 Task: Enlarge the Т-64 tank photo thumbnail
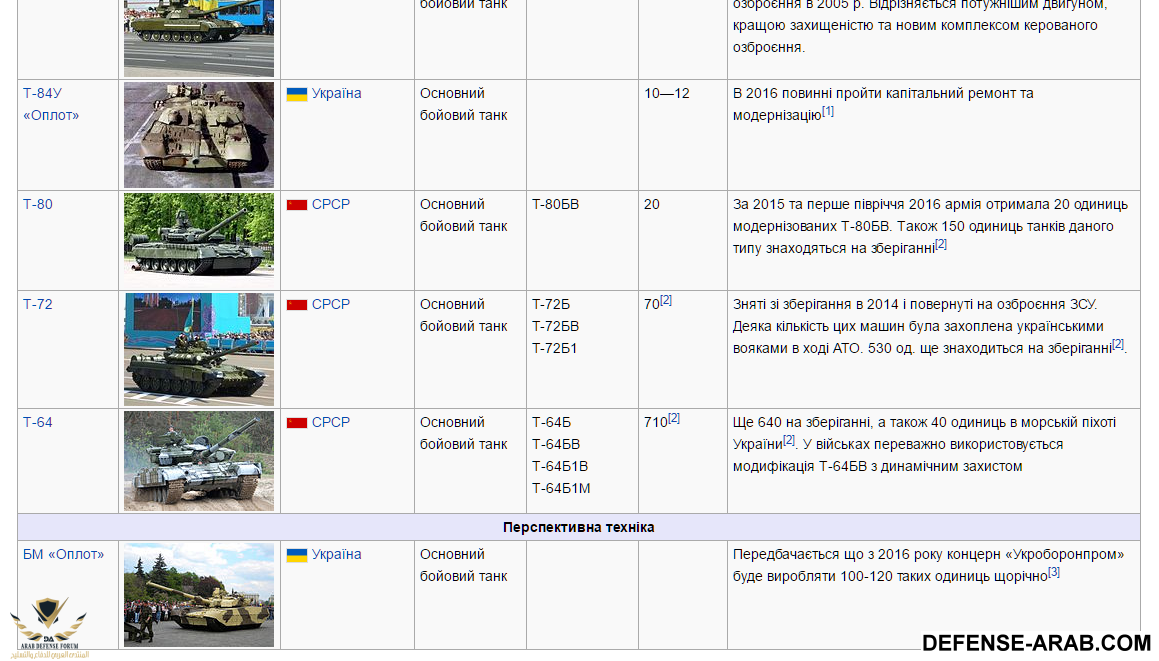[x=198, y=461]
